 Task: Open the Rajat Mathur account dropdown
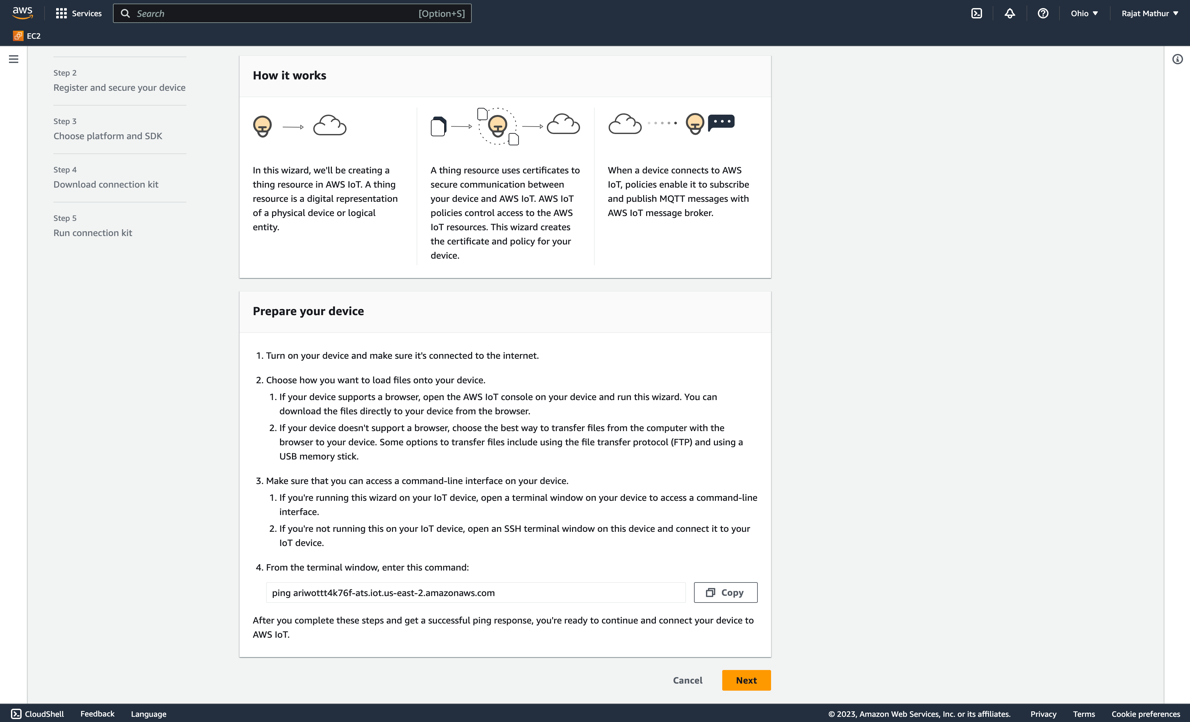tap(1149, 13)
